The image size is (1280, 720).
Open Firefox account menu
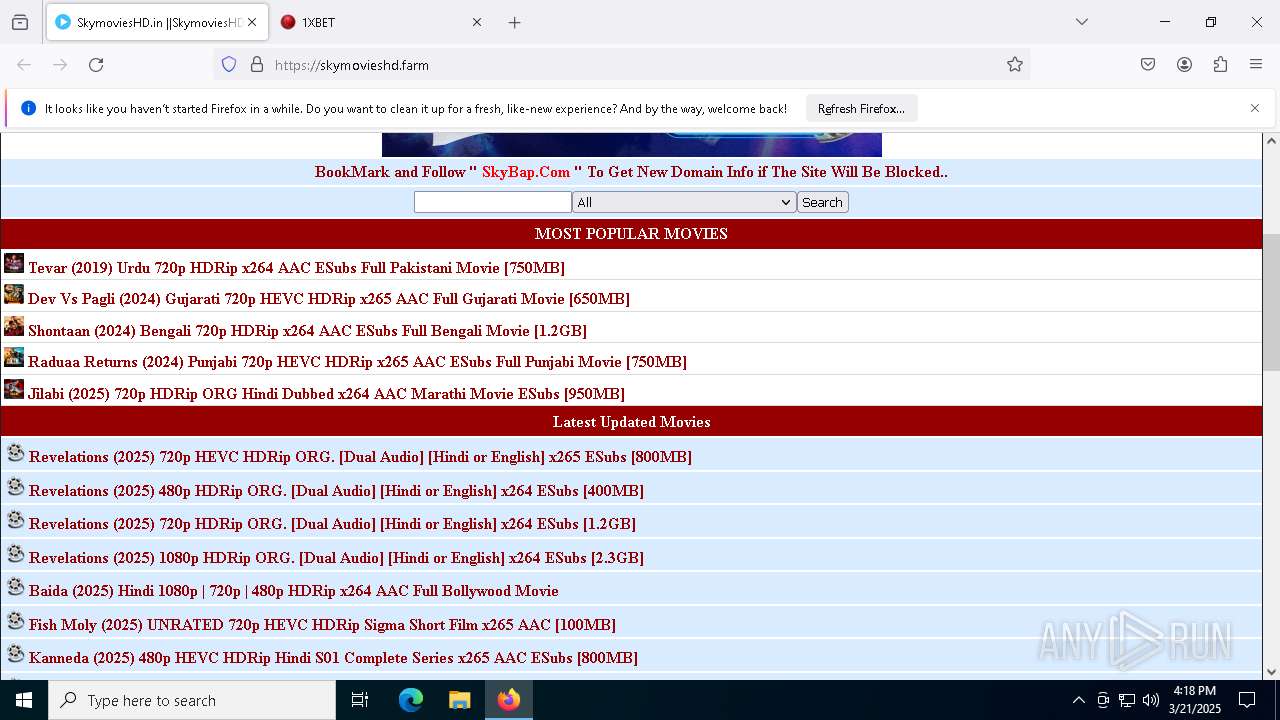coord(1184,65)
